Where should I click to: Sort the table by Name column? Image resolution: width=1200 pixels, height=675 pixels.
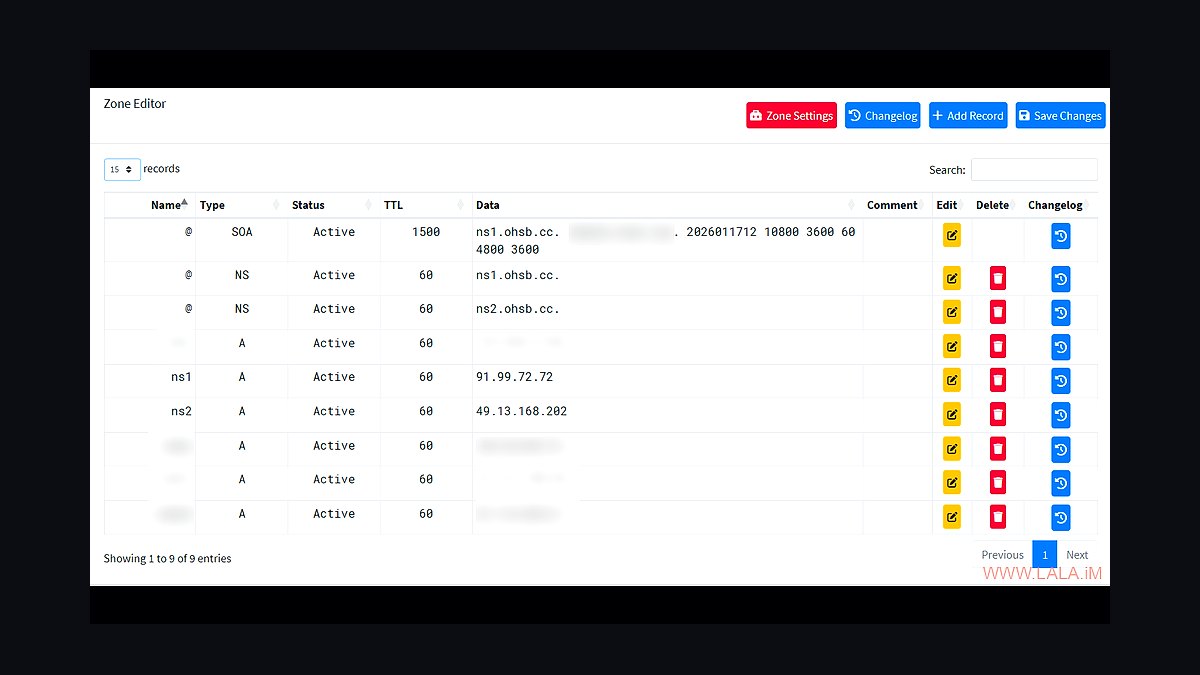[150, 205]
